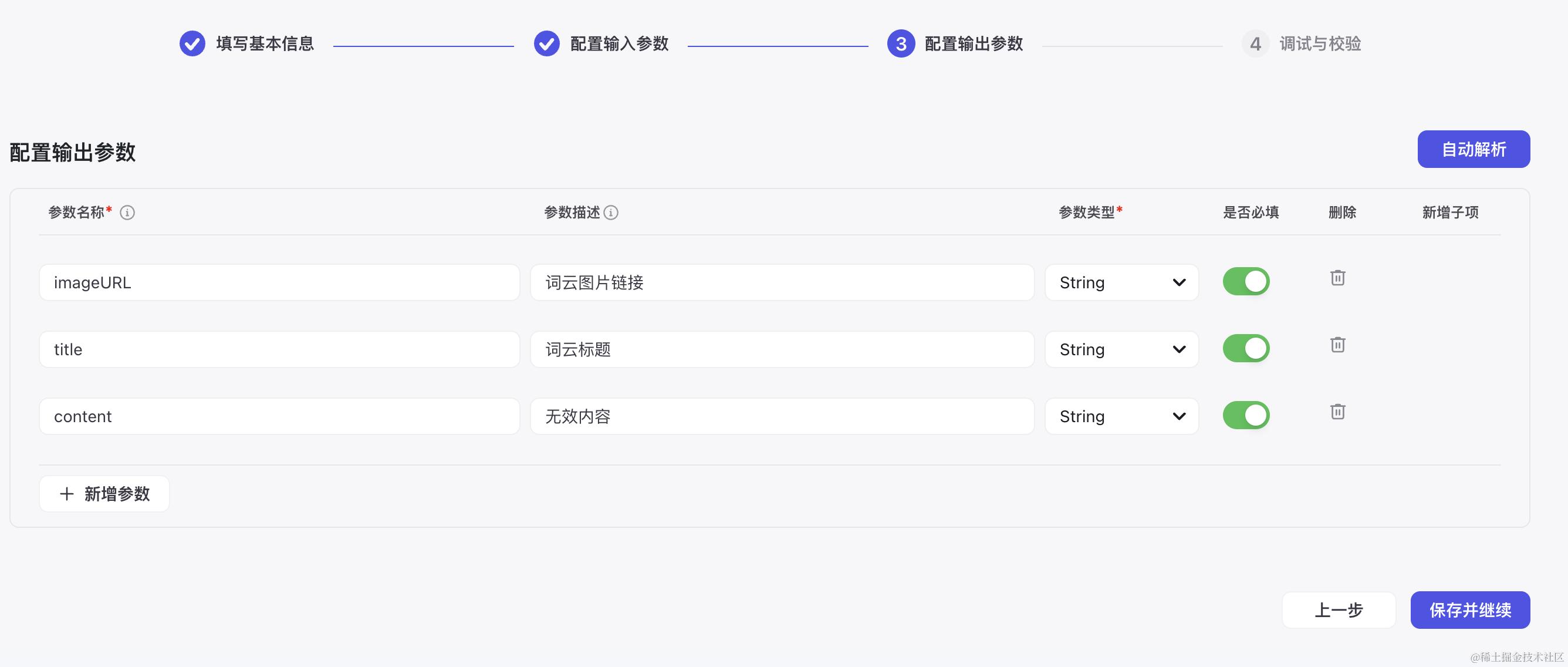The height and width of the screenshot is (667, 1568).
Task: Click checkmark icon for 配置输入参数 step
Action: [546, 44]
